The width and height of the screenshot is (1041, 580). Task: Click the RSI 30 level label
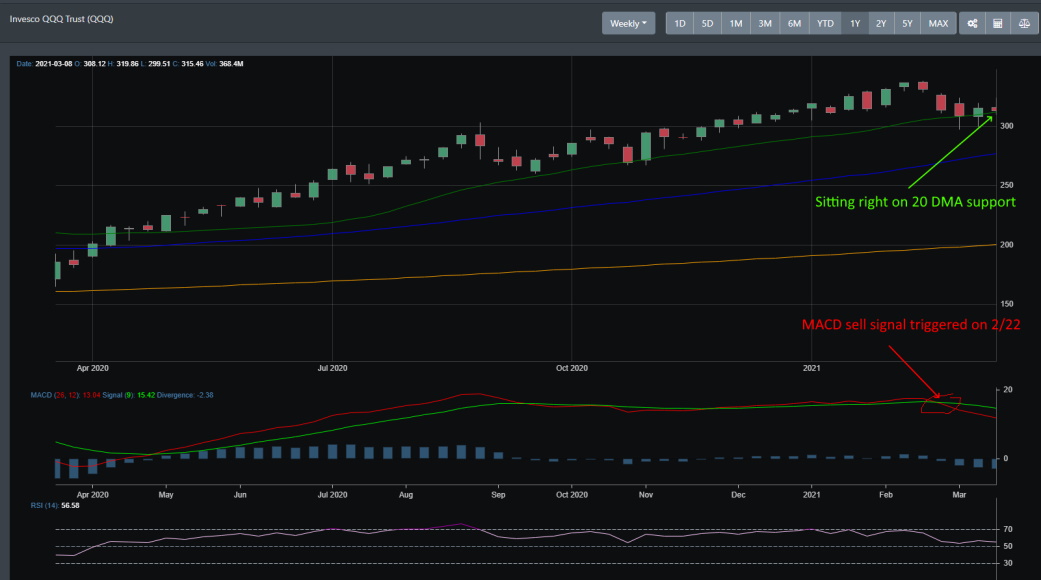coord(1008,563)
